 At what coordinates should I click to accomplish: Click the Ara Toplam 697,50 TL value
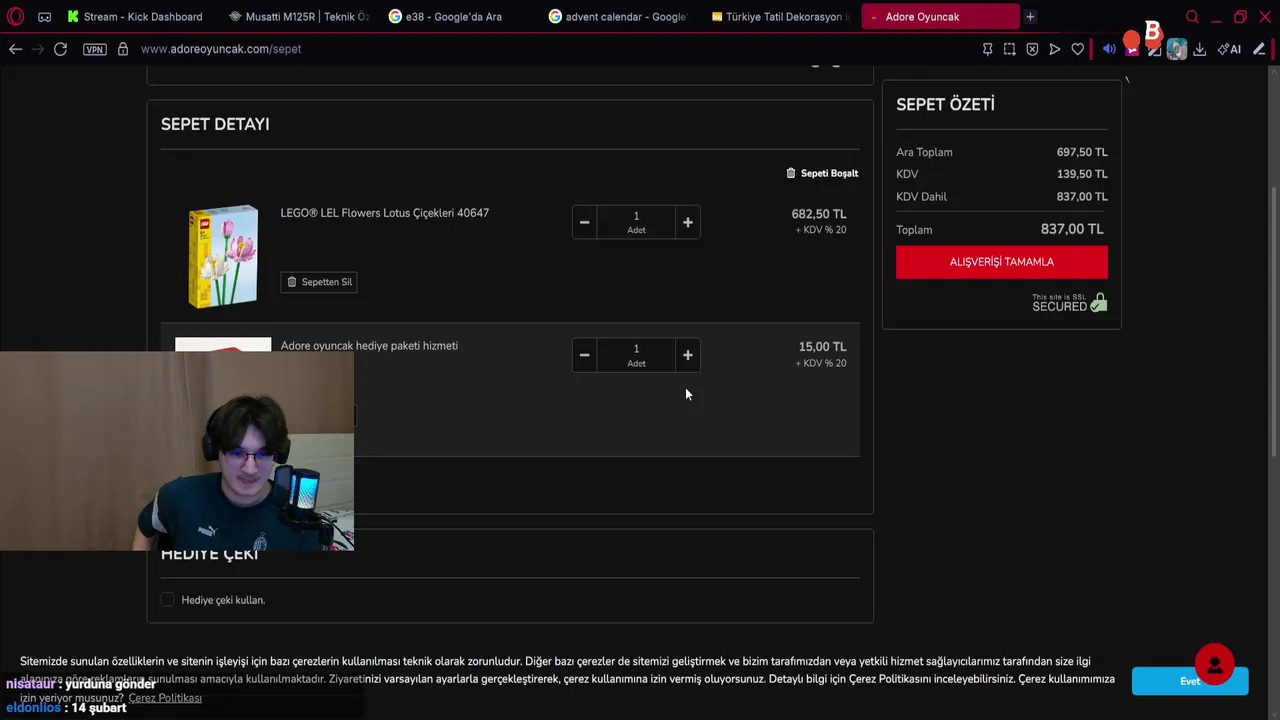coord(1082,152)
